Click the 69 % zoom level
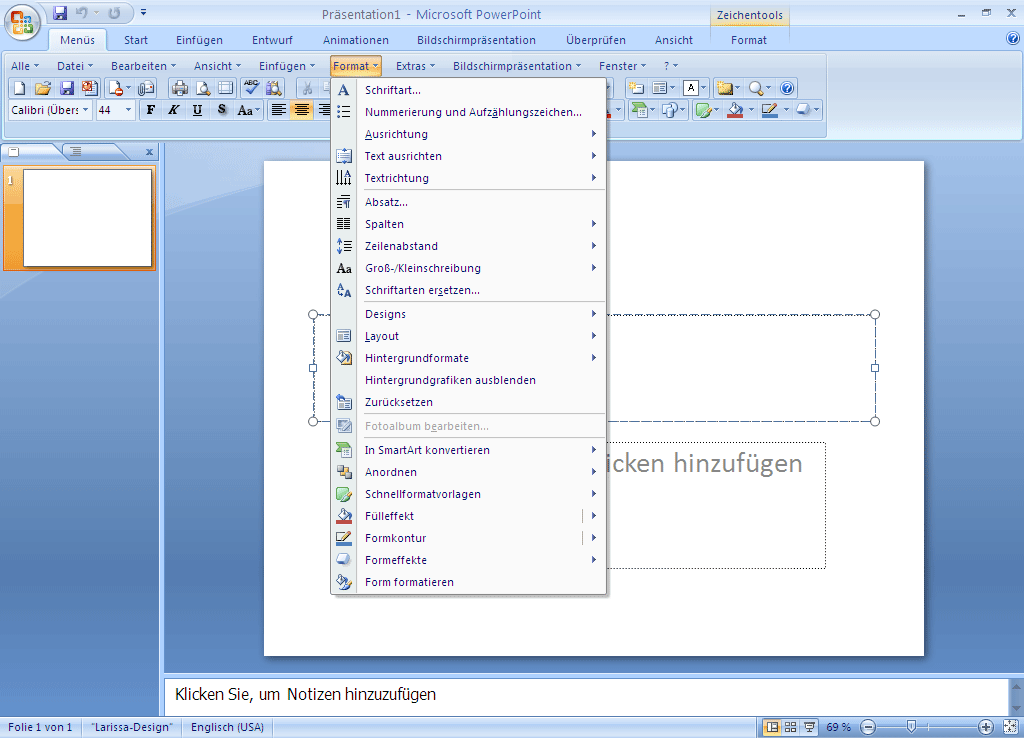 pyautogui.click(x=839, y=727)
